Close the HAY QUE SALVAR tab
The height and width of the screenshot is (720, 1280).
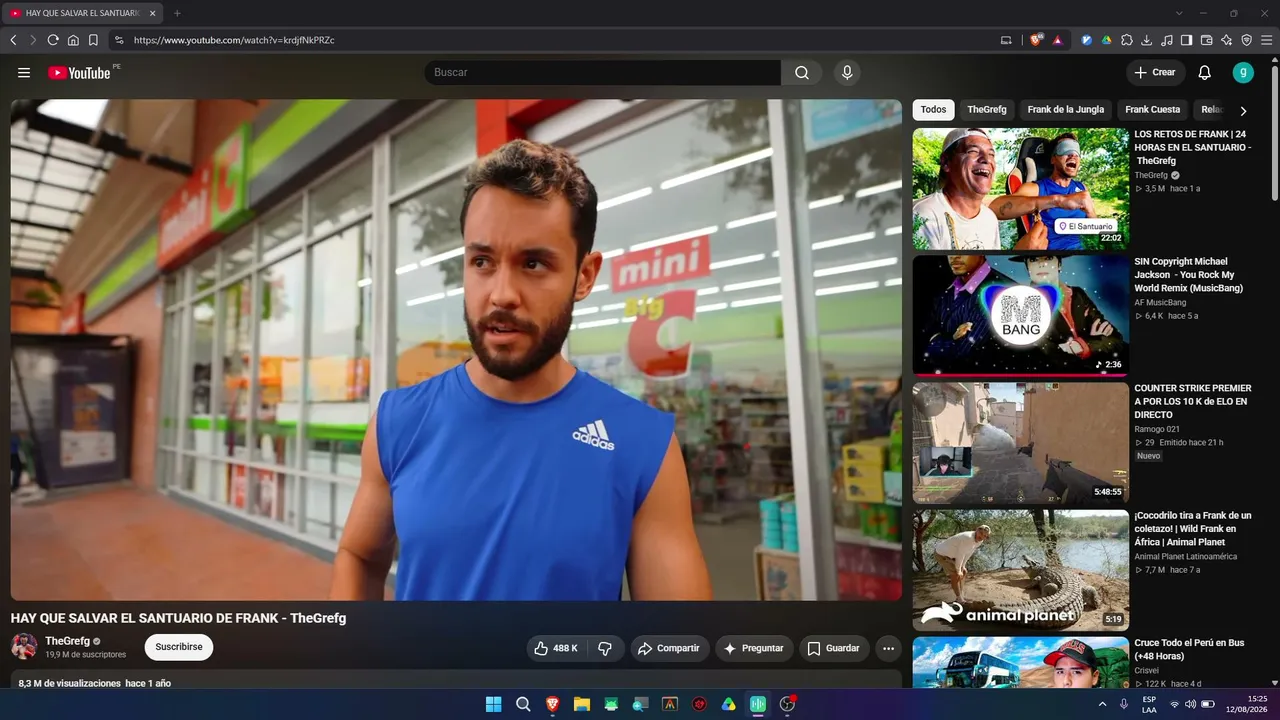(152, 13)
